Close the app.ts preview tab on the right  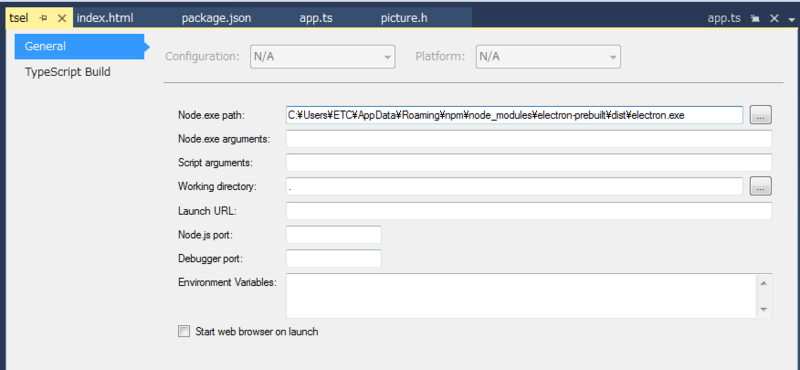pyautogui.click(x=774, y=18)
